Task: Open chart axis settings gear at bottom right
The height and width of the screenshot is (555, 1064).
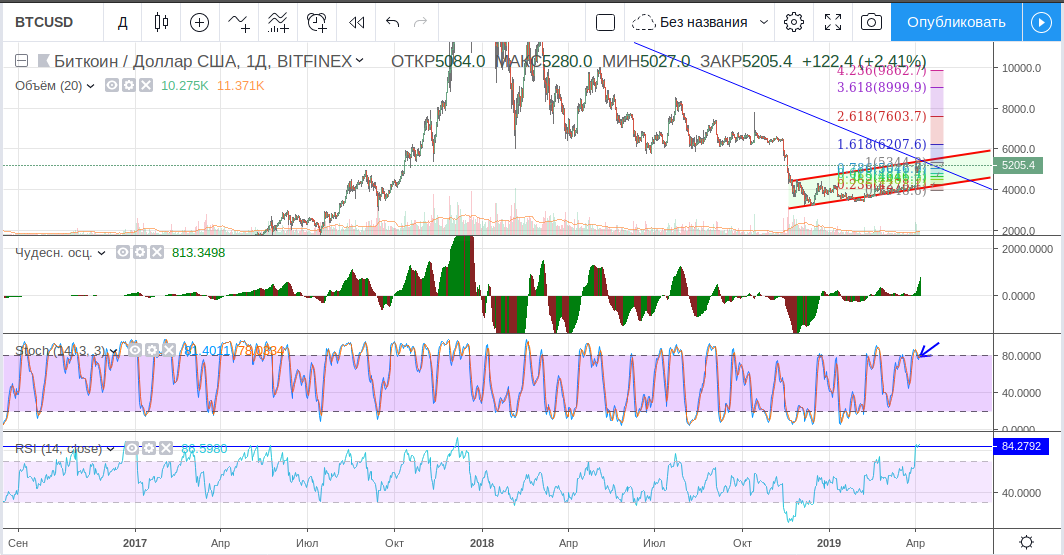Action: click(1026, 542)
